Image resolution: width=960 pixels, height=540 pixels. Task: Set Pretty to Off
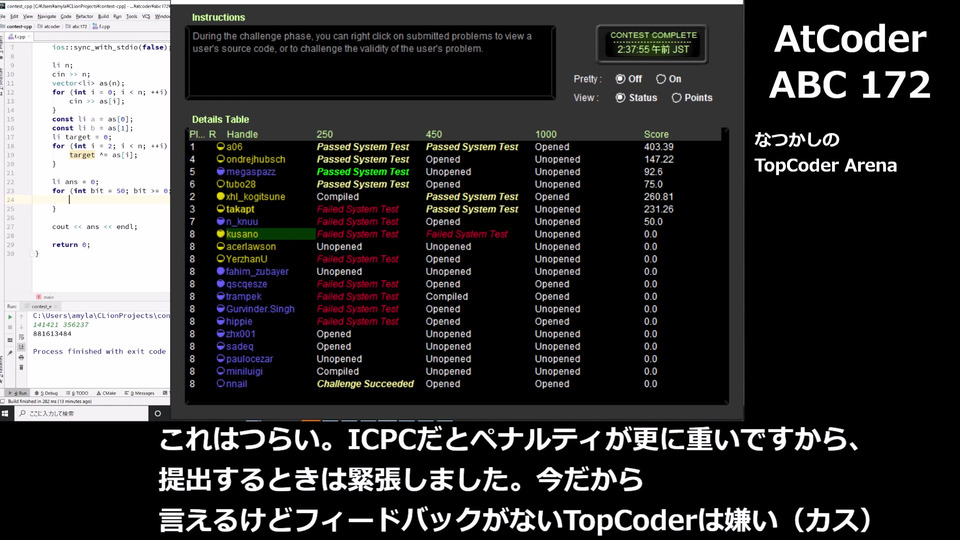(x=628, y=79)
